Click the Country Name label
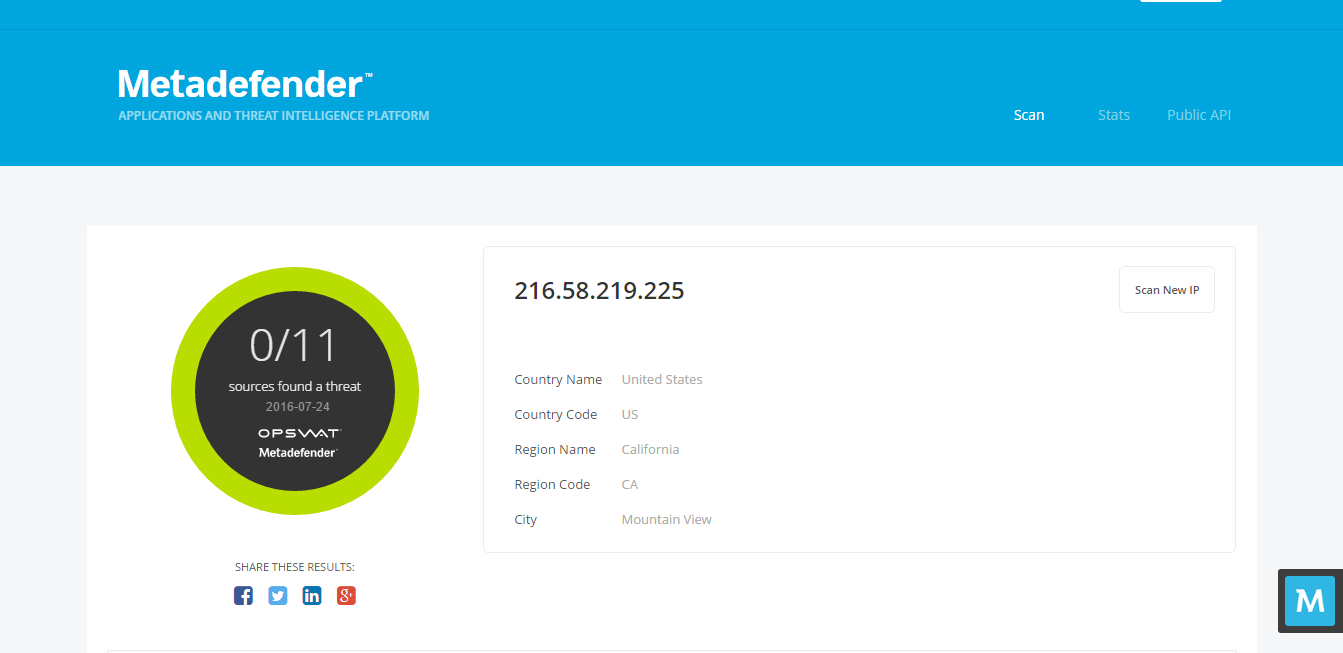The image size is (1343, 653). click(x=558, y=380)
